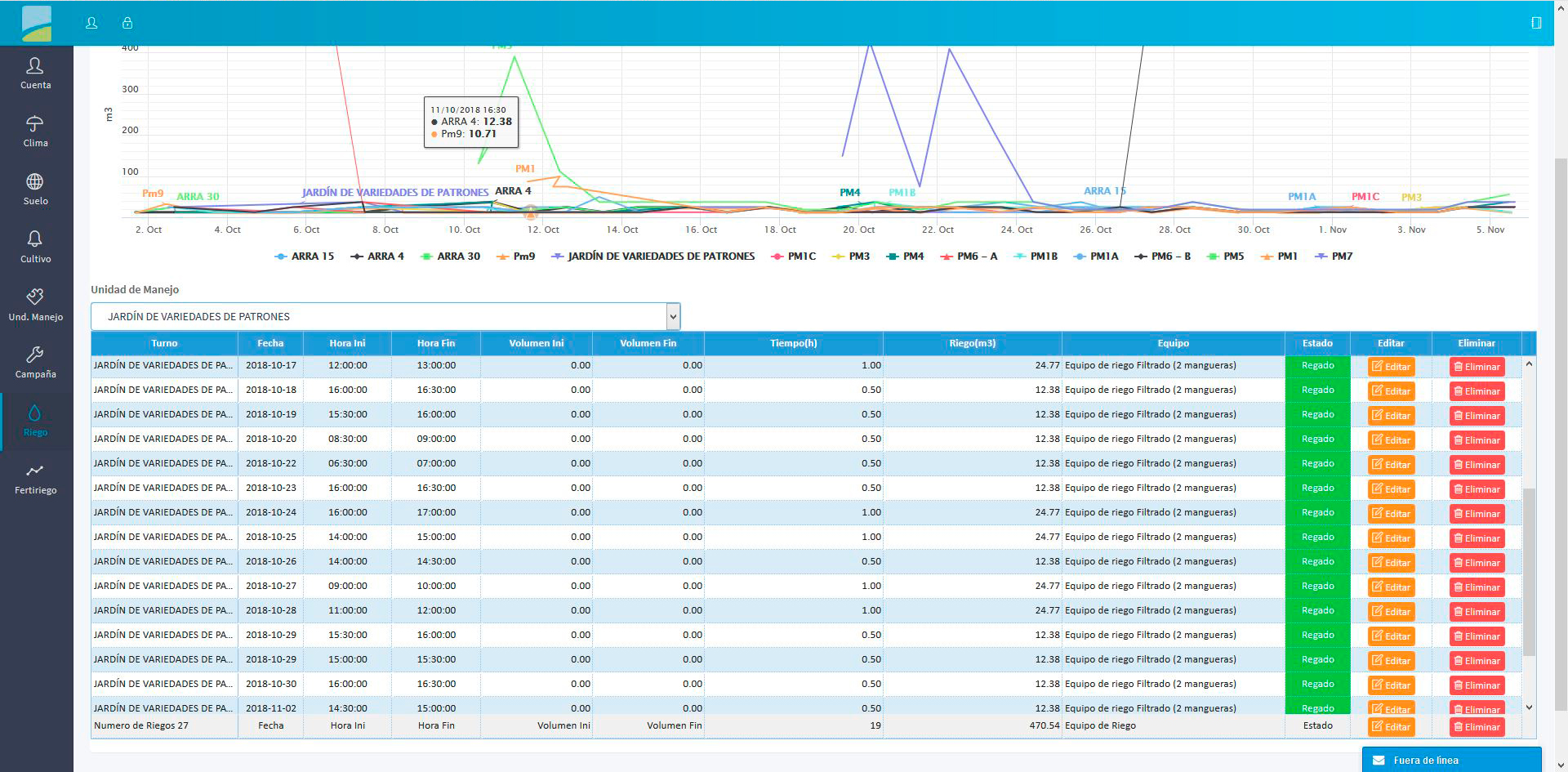Sort table by Turno column header
The height and width of the screenshot is (772, 1568).
pos(164,343)
